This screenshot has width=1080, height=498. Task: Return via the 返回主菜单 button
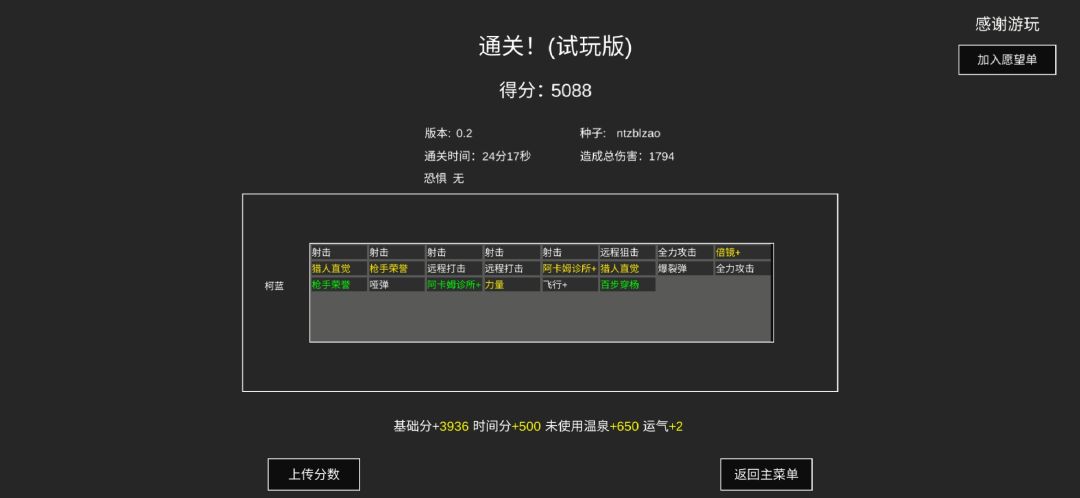pos(766,474)
